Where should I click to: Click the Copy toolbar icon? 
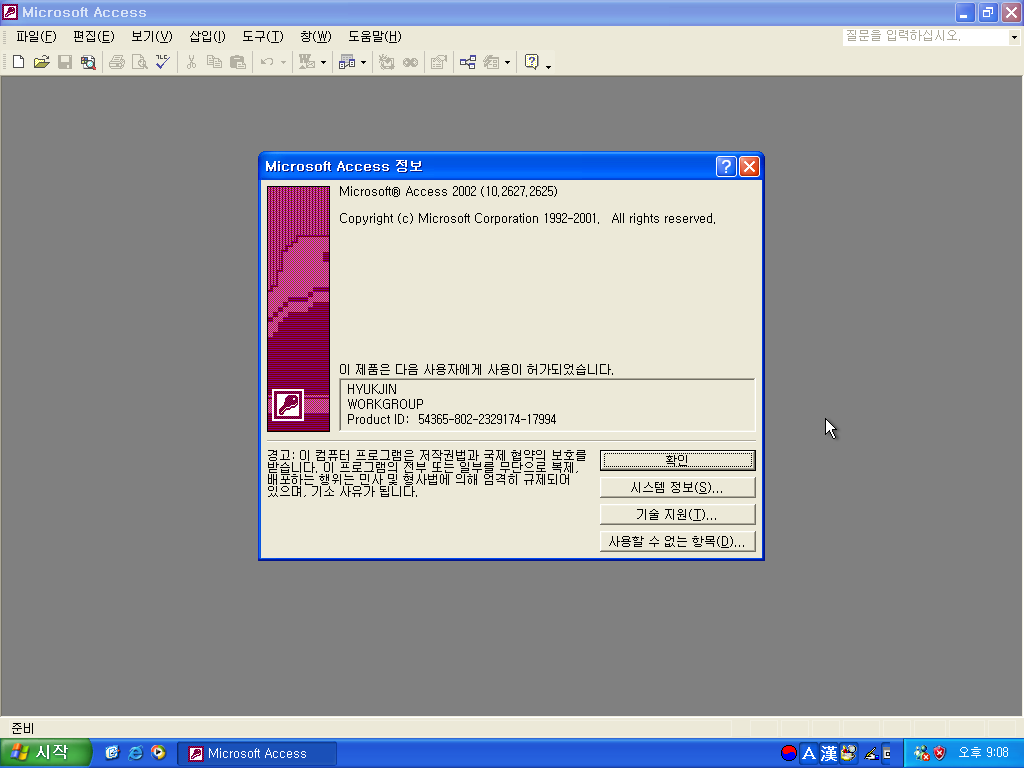tap(214, 62)
